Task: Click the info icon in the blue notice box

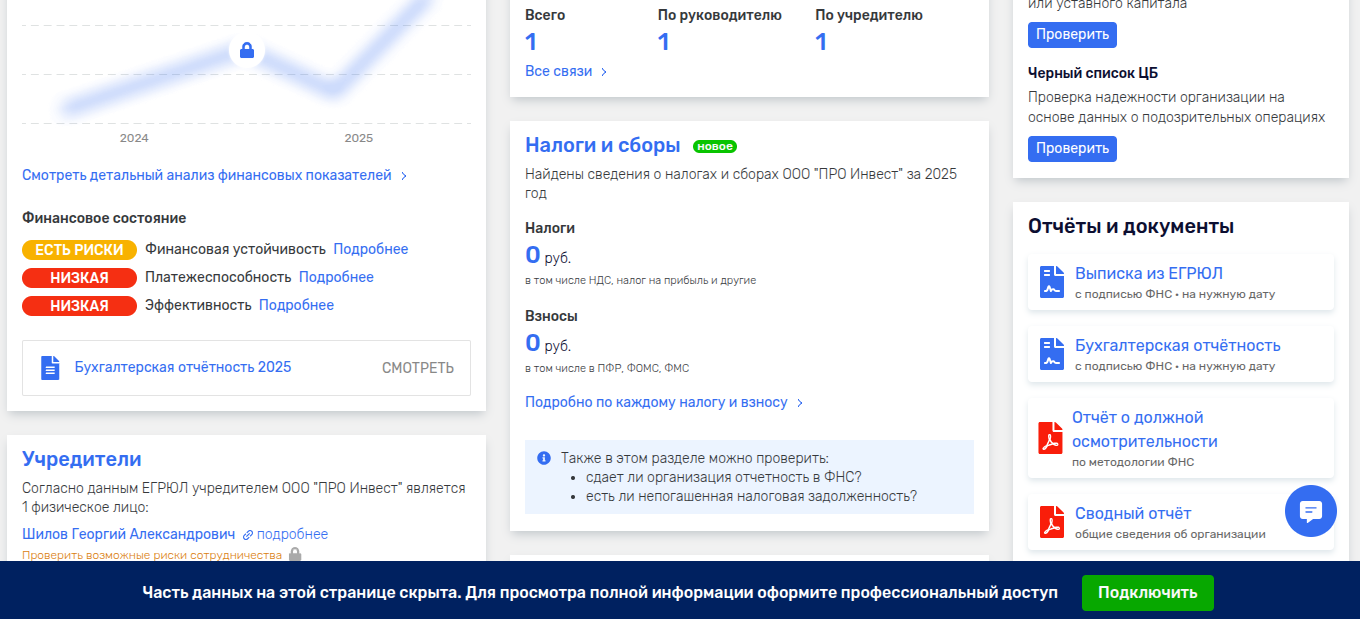Action: point(544,458)
